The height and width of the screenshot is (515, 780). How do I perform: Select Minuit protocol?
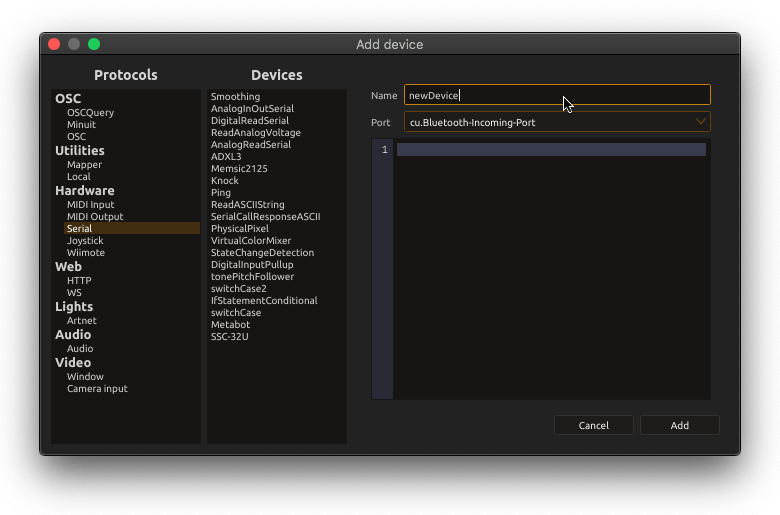[x=81, y=124]
